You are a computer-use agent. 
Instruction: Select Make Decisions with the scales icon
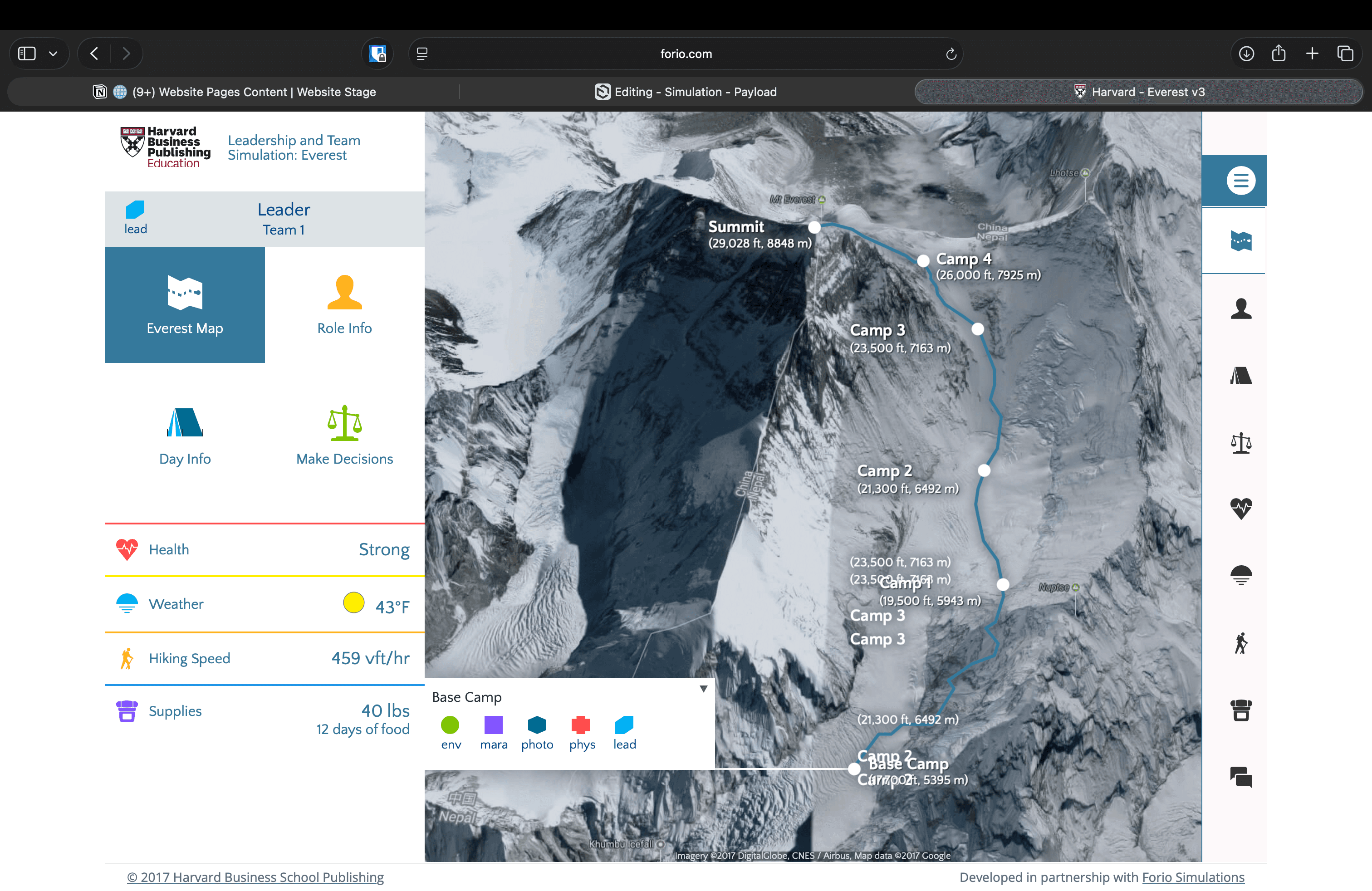tap(1241, 443)
